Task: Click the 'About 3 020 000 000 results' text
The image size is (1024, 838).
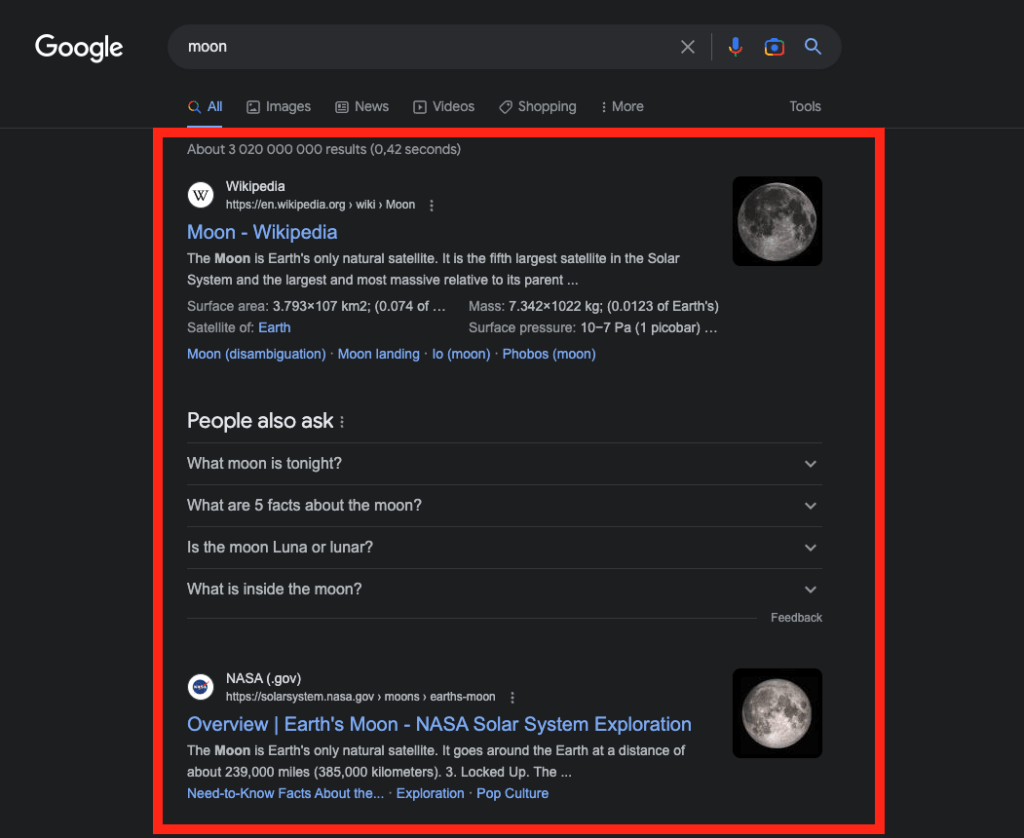Action: (x=323, y=150)
